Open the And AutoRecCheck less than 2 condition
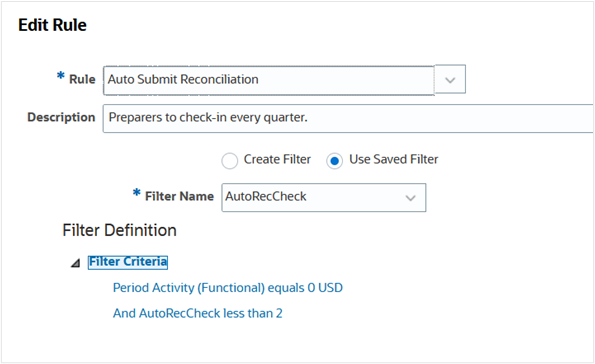Screen dimensions: 595x364 click(198, 313)
